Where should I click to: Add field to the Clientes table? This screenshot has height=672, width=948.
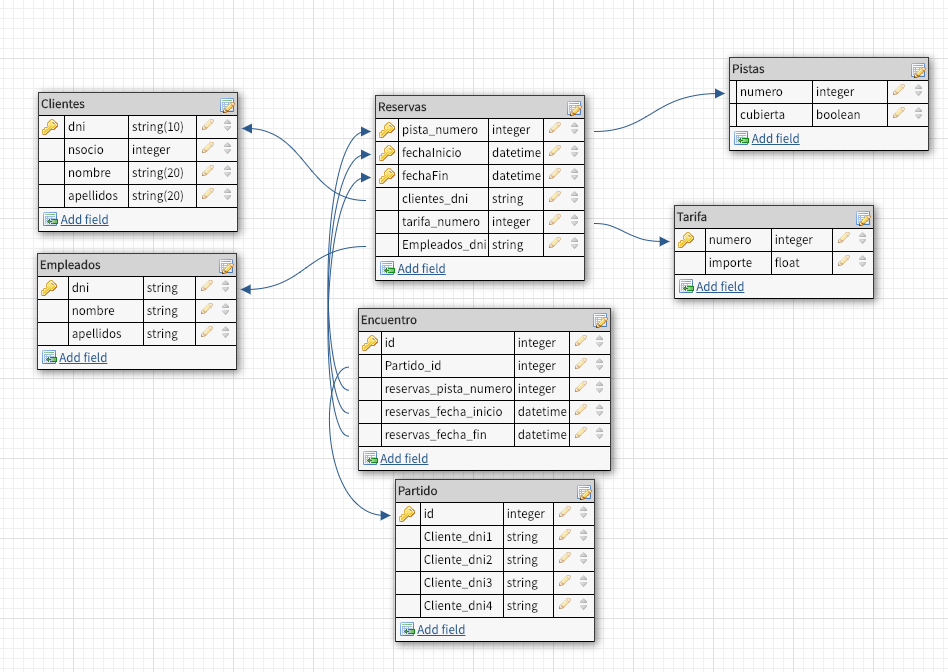click(x=84, y=219)
